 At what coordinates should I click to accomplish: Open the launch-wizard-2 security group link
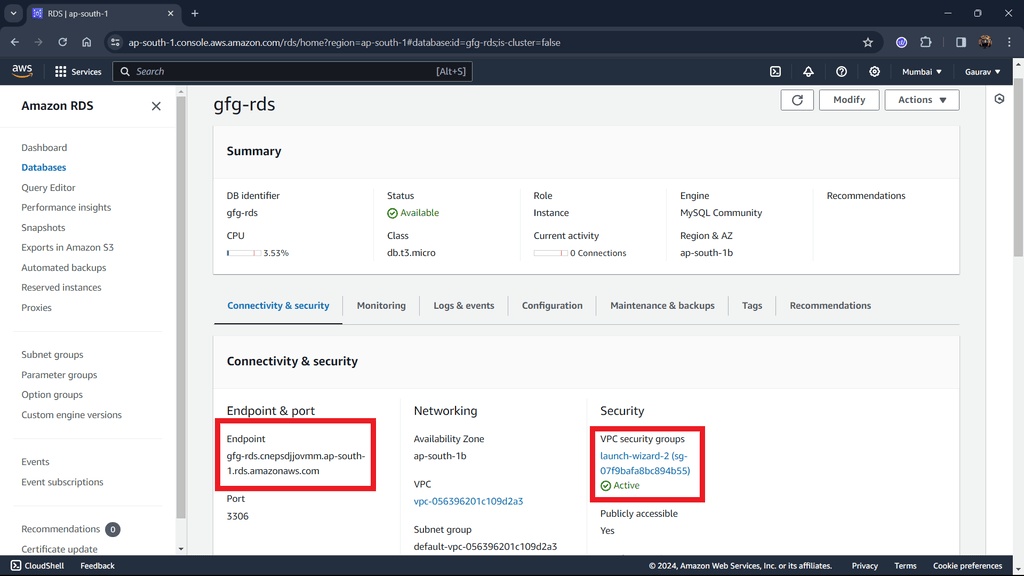[645, 462]
